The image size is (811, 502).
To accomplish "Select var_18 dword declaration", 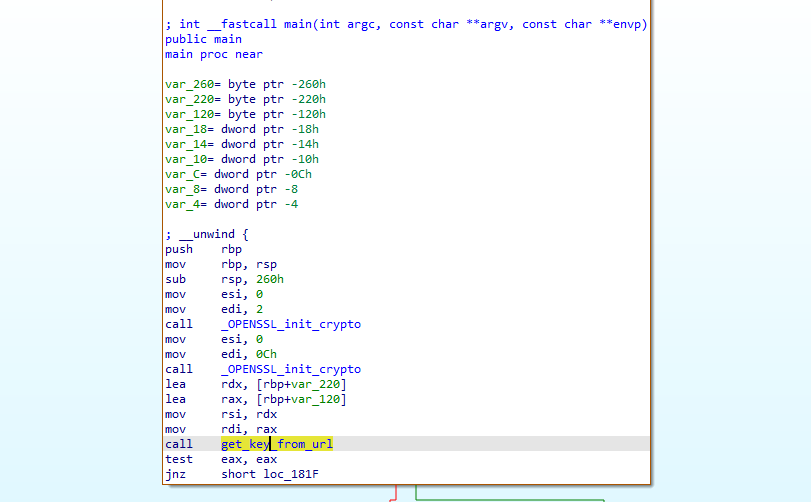I will coord(242,129).
